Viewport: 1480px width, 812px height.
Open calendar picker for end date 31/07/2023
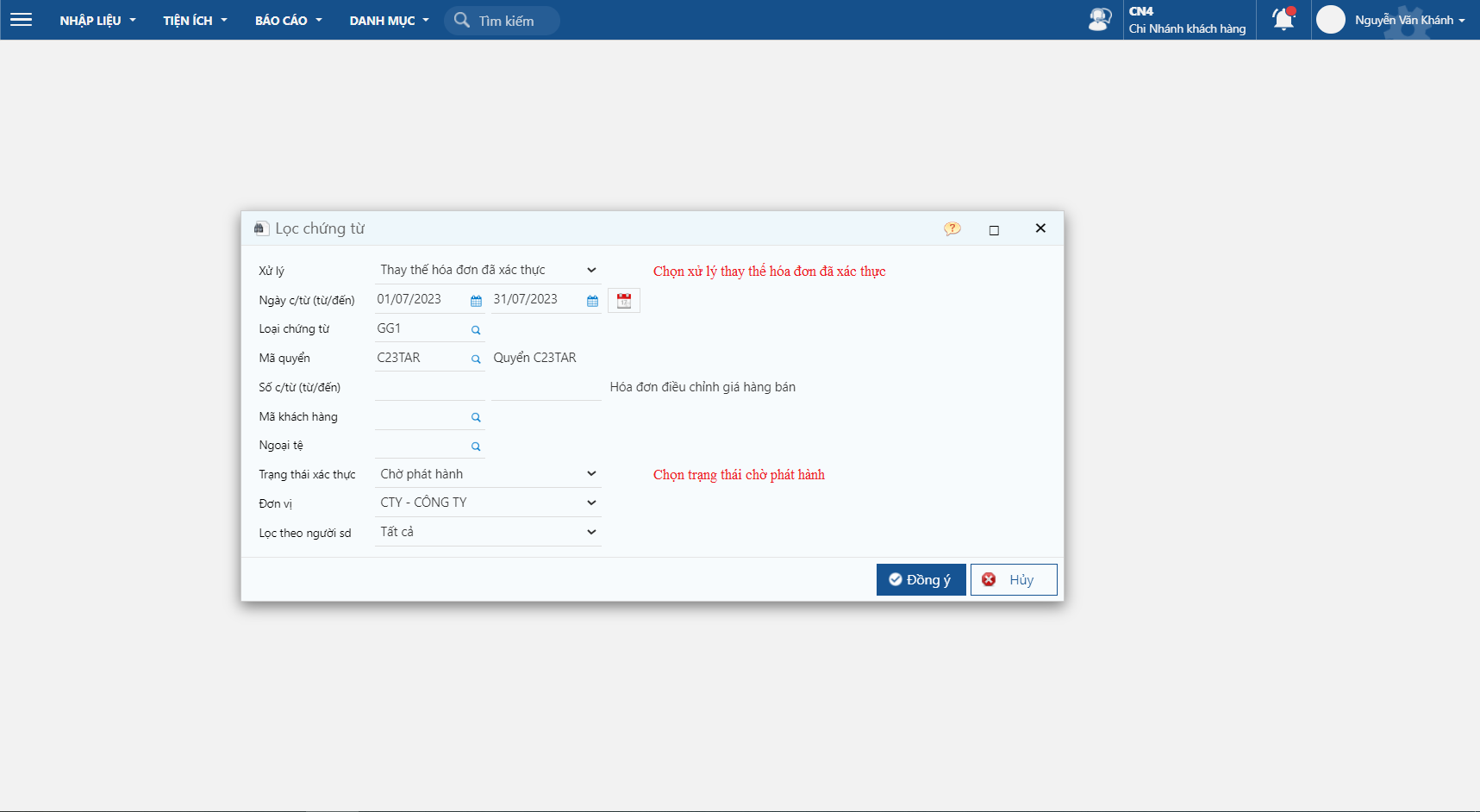pos(592,301)
